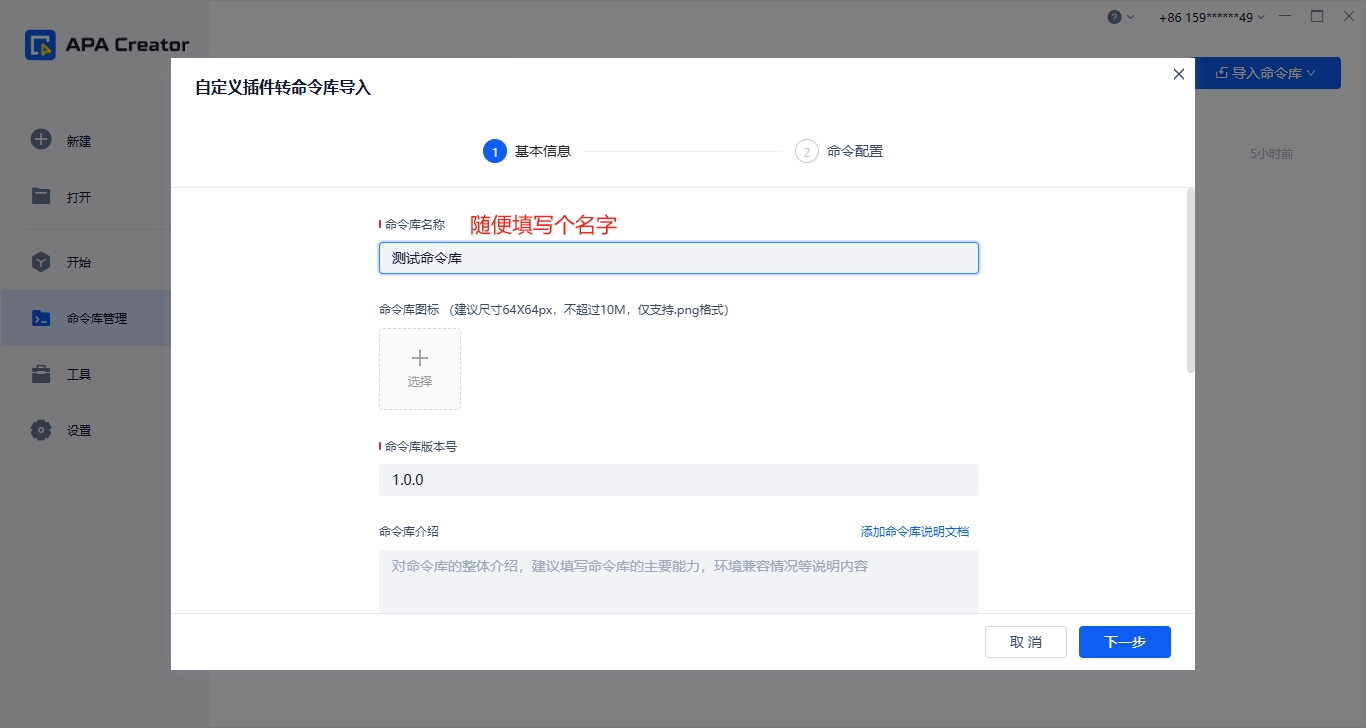Select step 2 命令配置
Screen dimensions: 1366x728
click(839, 152)
